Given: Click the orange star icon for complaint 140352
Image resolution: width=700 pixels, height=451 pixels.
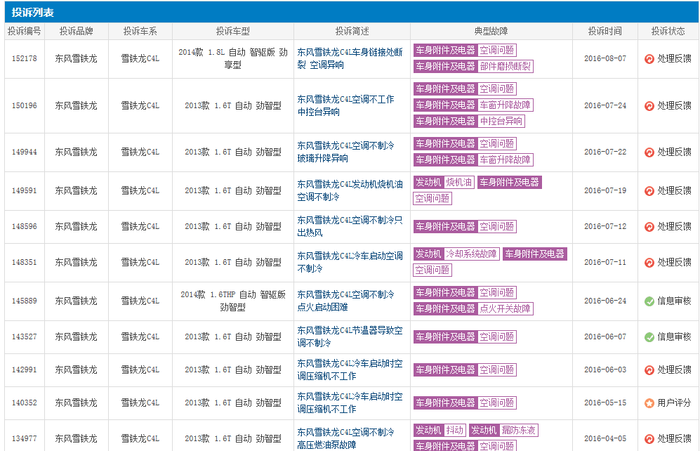Looking at the screenshot, I should (649, 403).
